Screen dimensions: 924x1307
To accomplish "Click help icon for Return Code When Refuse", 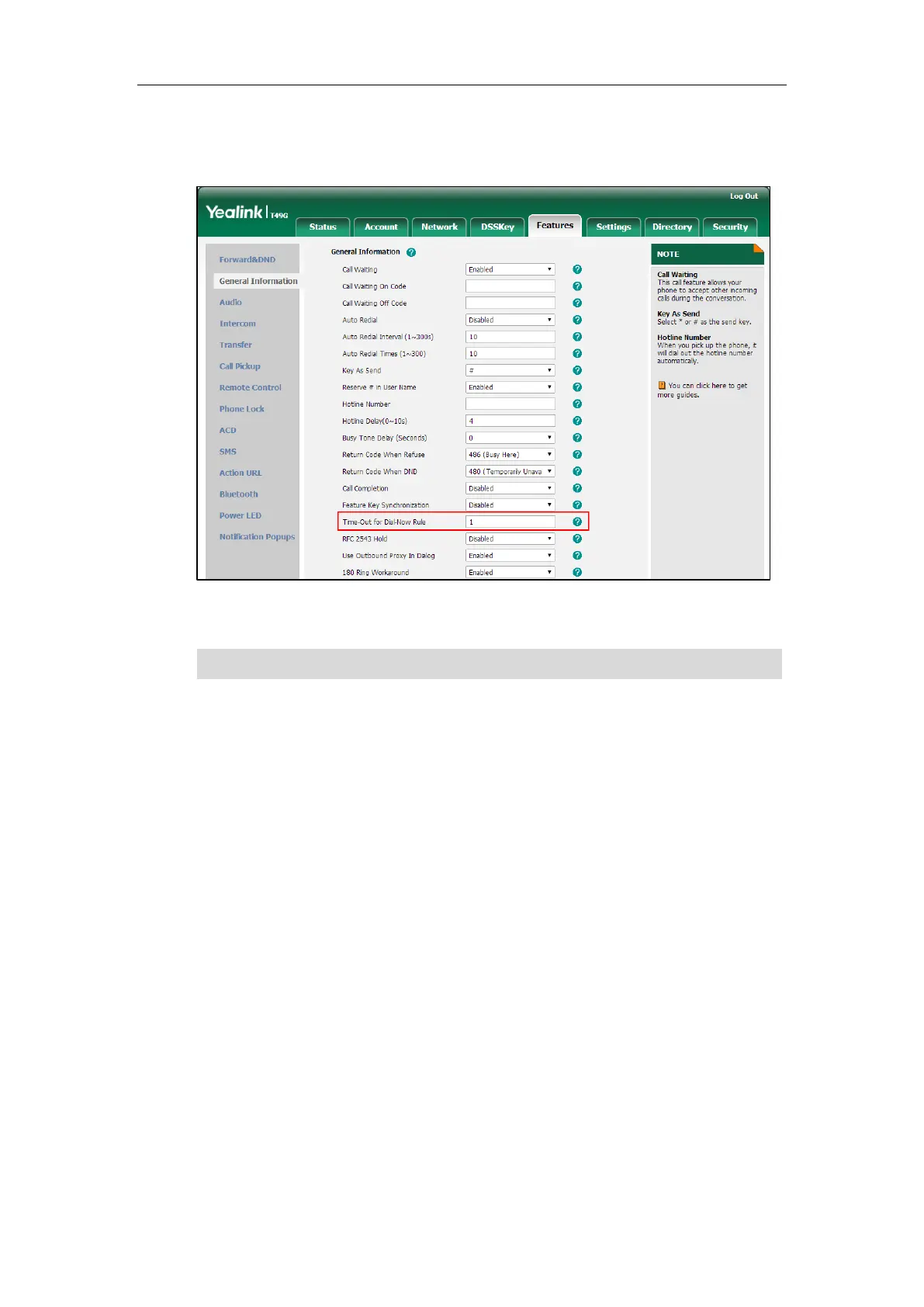I will (x=577, y=455).
